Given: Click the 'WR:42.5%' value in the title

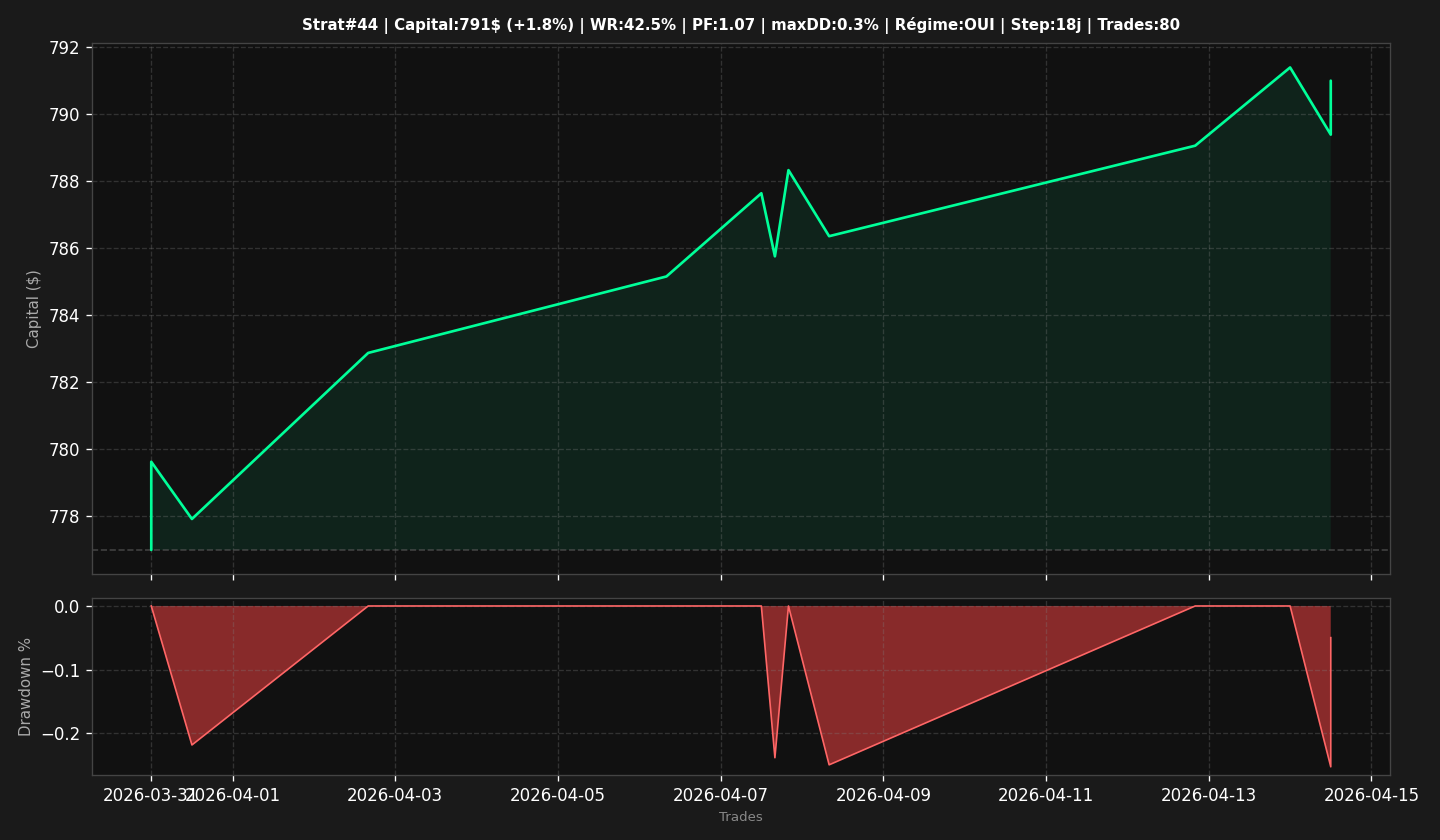Looking at the screenshot, I should coord(633,25).
